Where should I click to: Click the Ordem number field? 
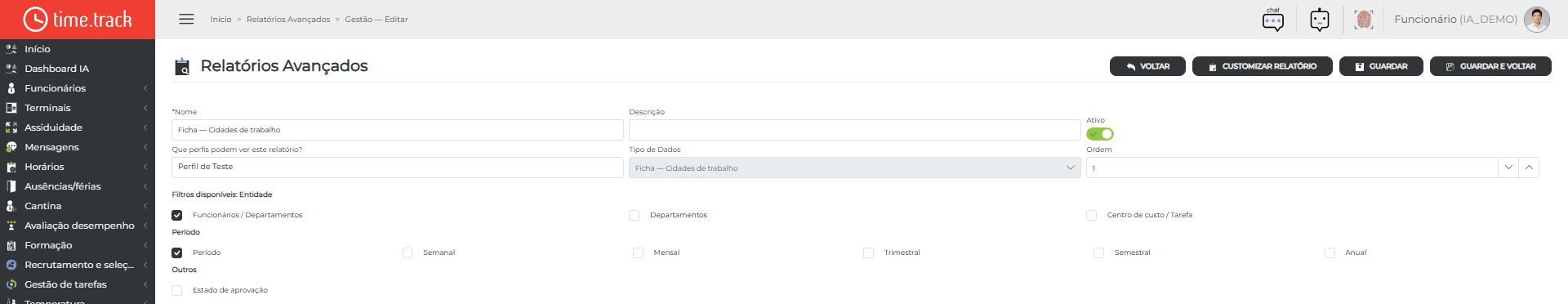1292,168
